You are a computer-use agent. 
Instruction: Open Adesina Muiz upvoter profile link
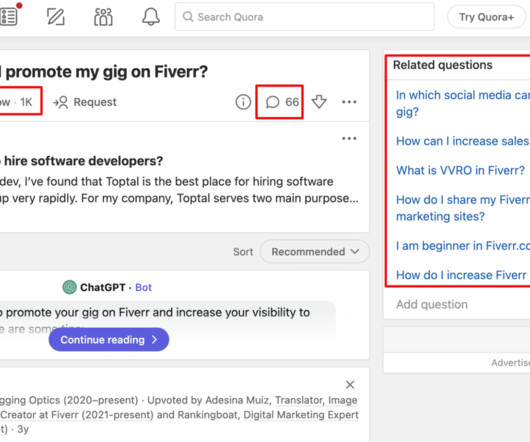click(x=237, y=400)
